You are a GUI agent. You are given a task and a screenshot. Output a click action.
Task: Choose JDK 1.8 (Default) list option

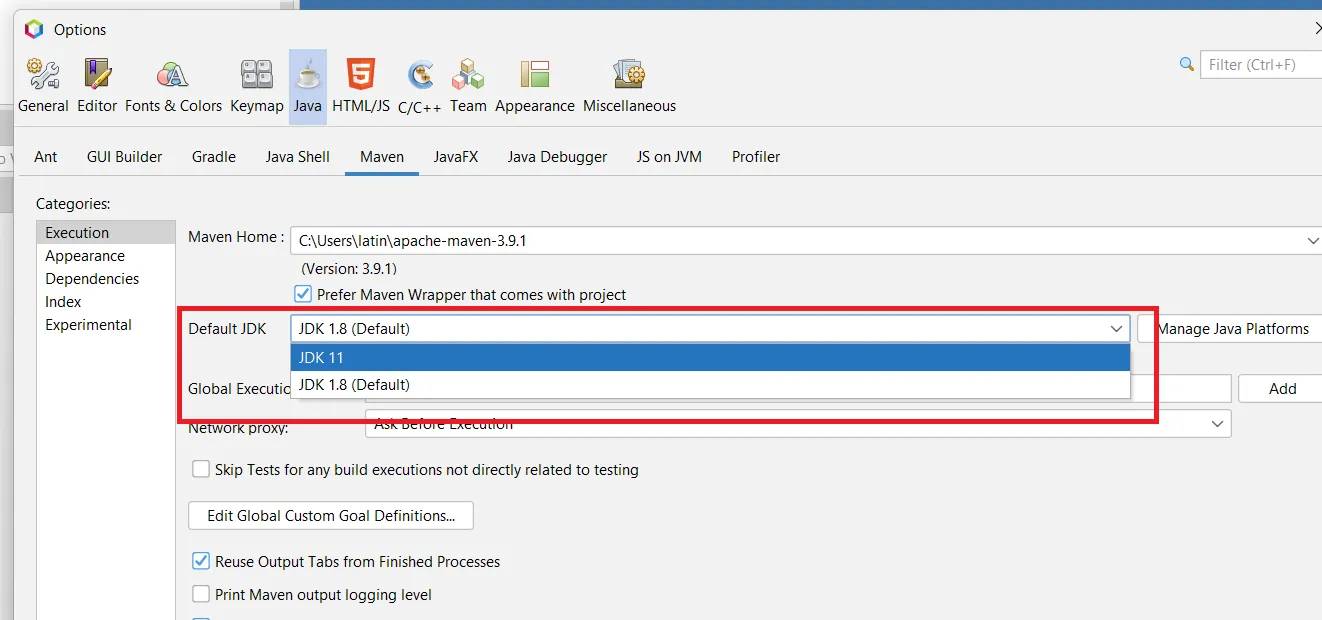710,385
